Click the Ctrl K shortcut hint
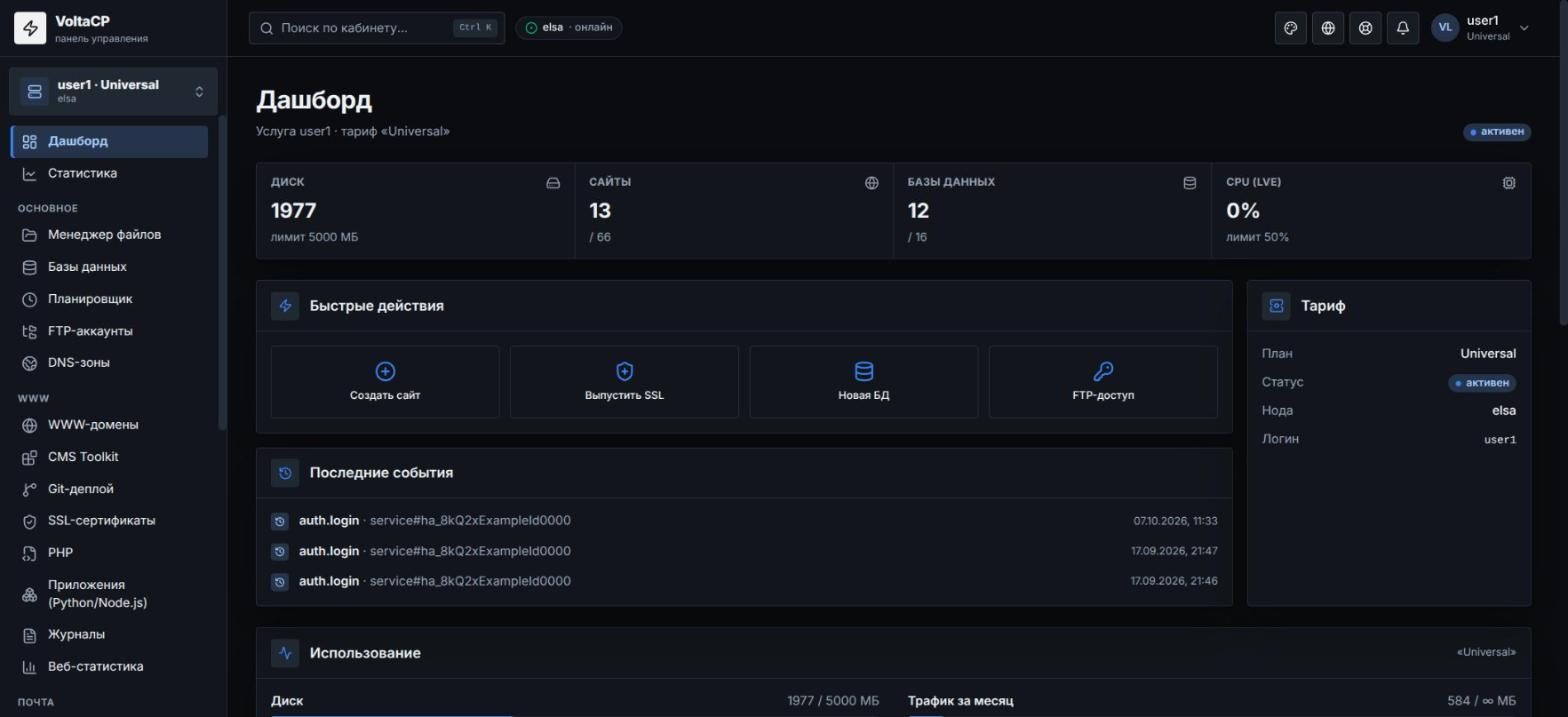This screenshot has width=1568, height=717. coord(475,28)
